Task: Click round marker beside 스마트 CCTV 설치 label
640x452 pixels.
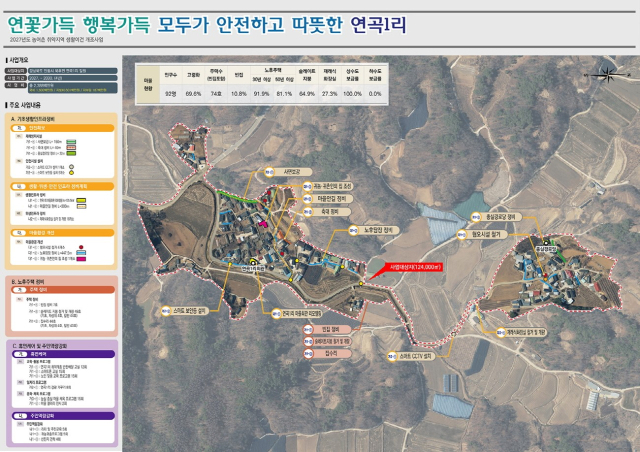Action: (392, 356)
